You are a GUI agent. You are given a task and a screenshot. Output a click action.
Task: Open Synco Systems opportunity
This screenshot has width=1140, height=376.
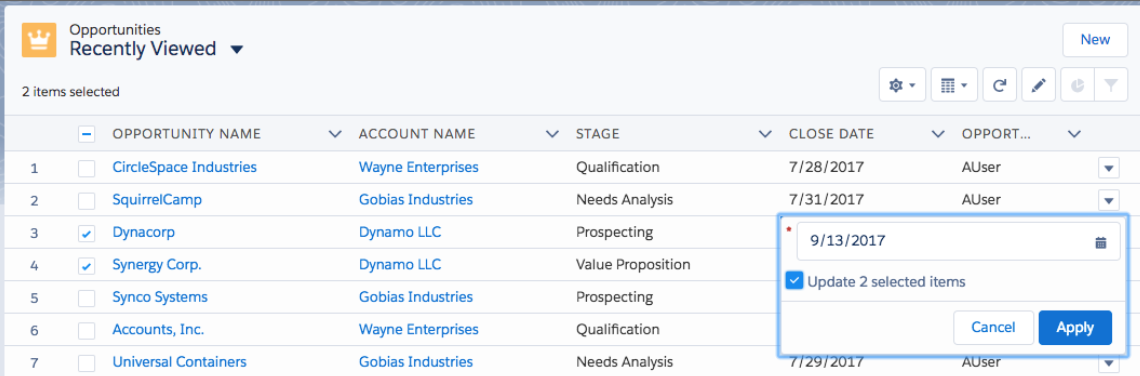pyautogui.click(x=160, y=297)
